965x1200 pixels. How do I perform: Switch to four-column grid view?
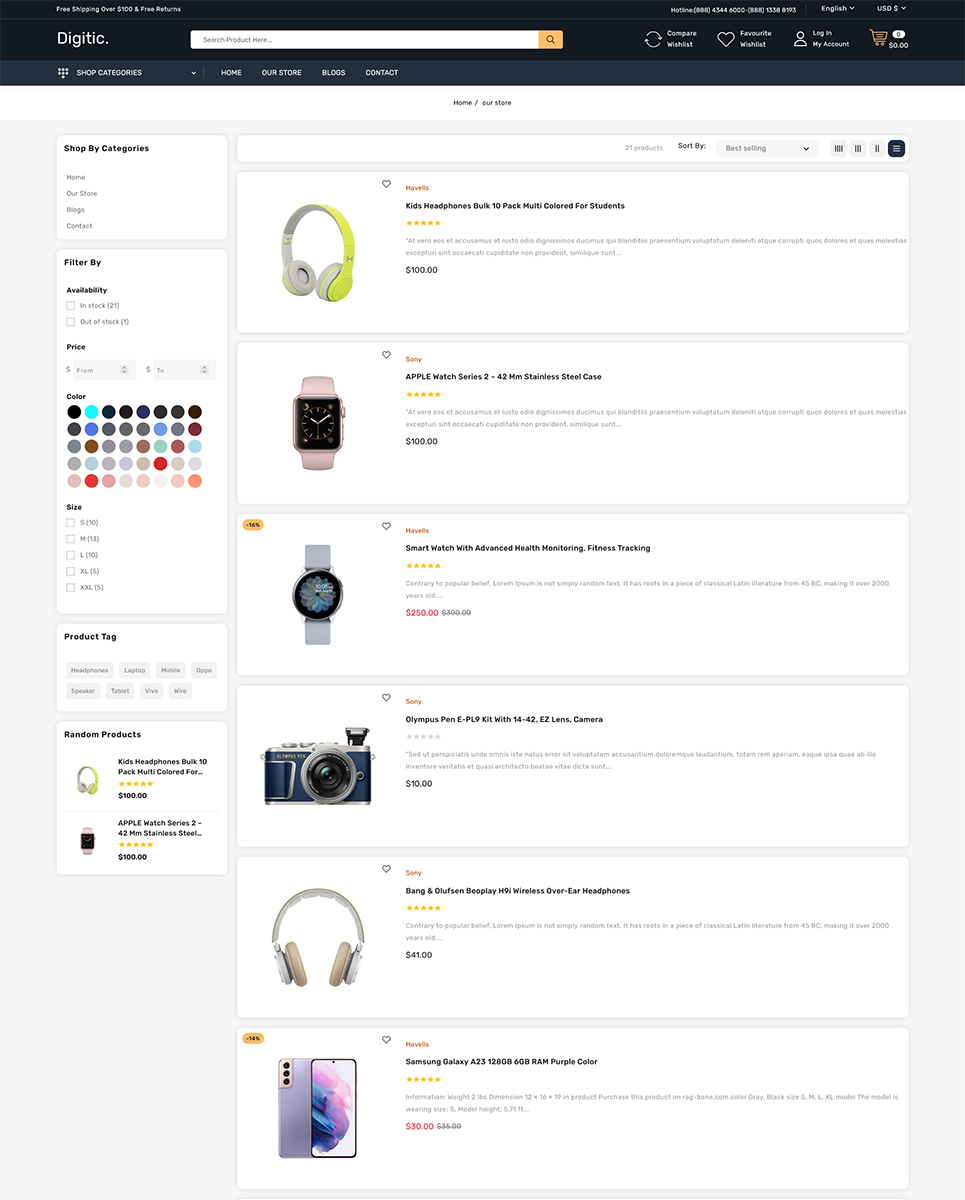click(839, 148)
